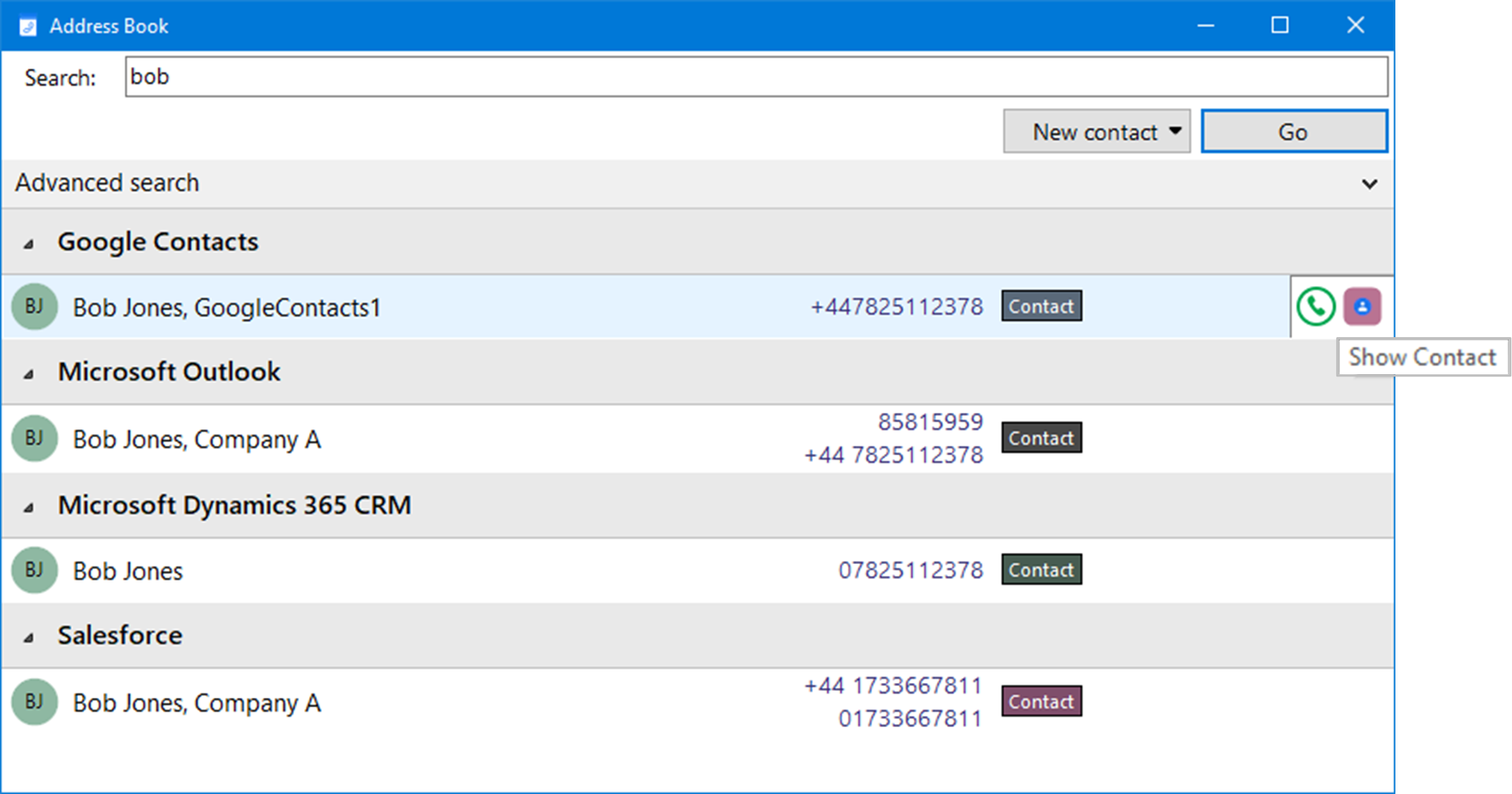Click the Salesforce header text
1512x794 pixels.
point(120,634)
